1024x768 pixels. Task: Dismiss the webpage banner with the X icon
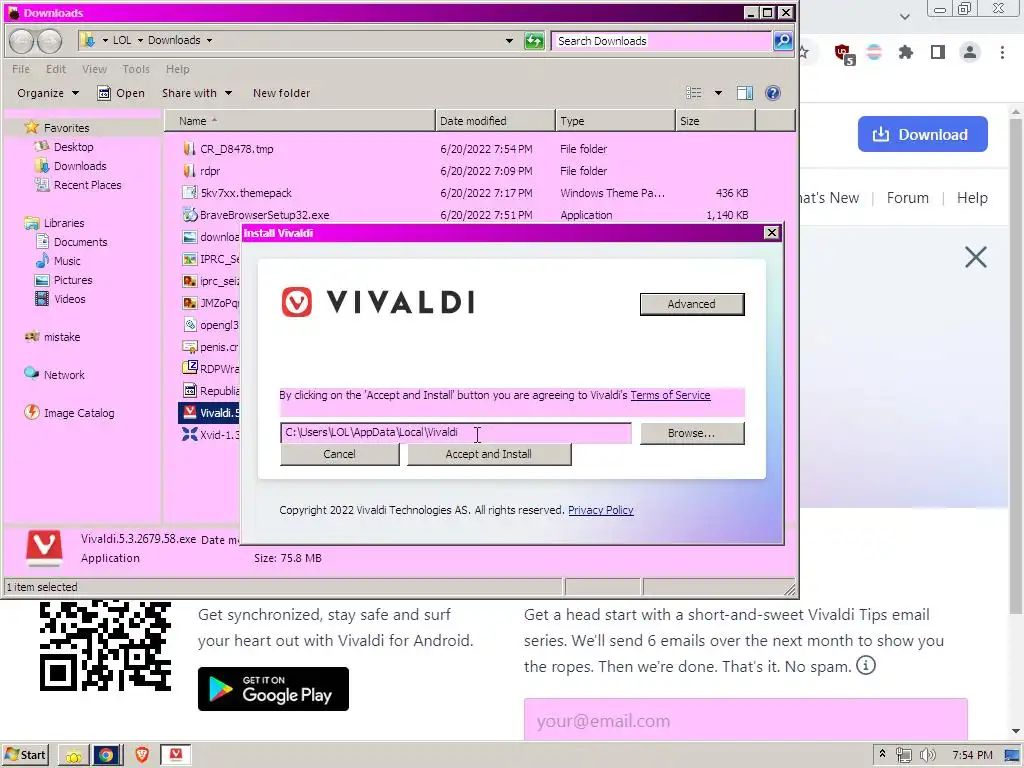[x=976, y=257]
